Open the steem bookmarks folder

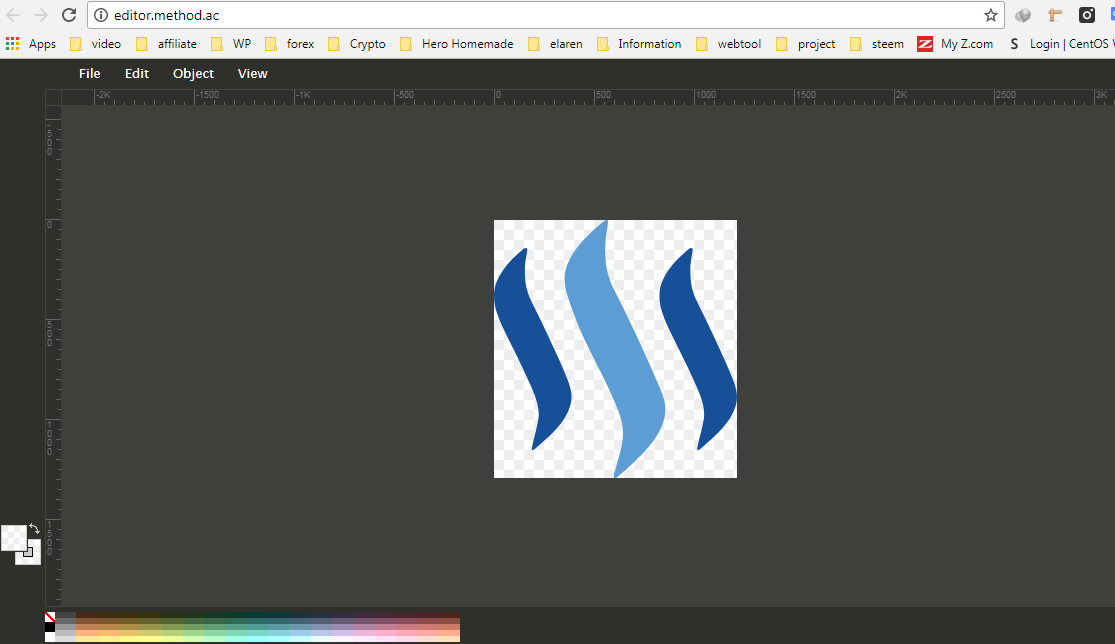[877, 44]
